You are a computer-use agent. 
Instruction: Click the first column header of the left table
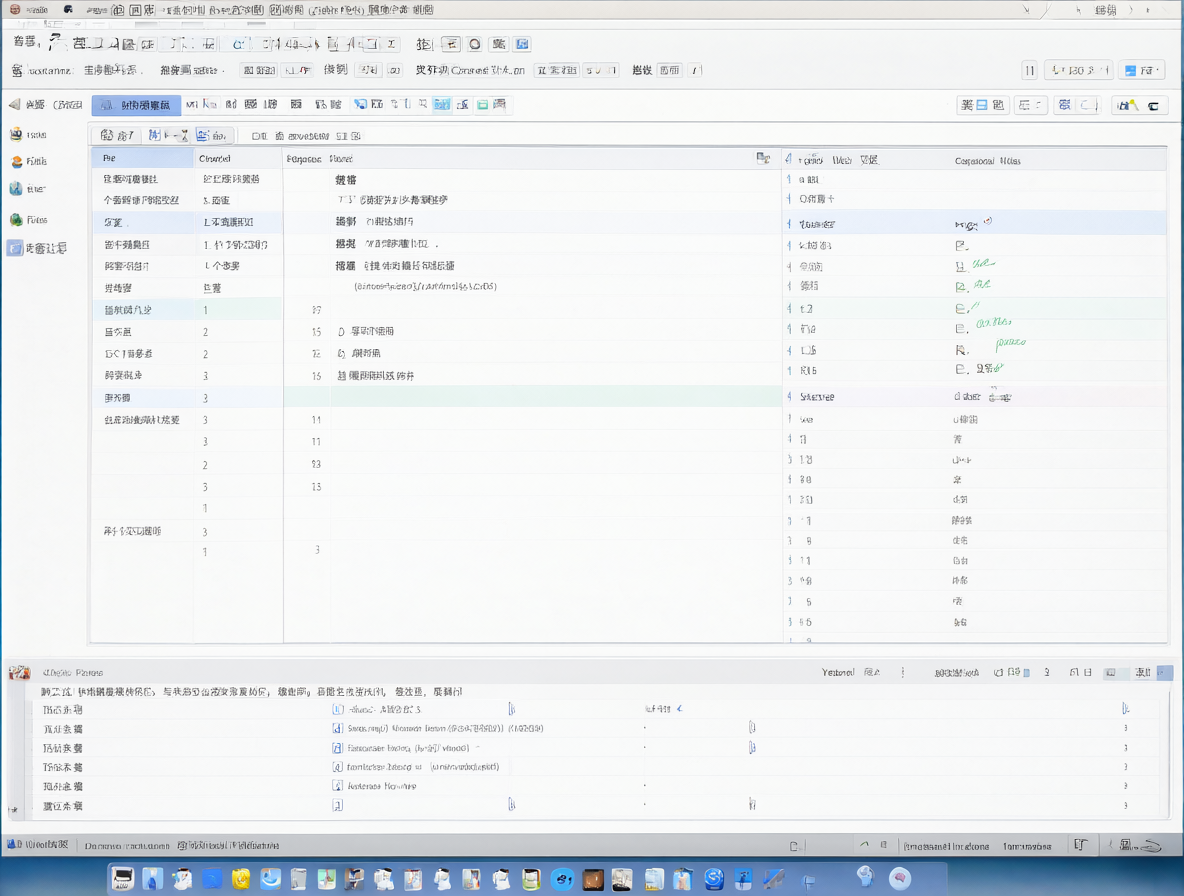click(x=143, y=159)
